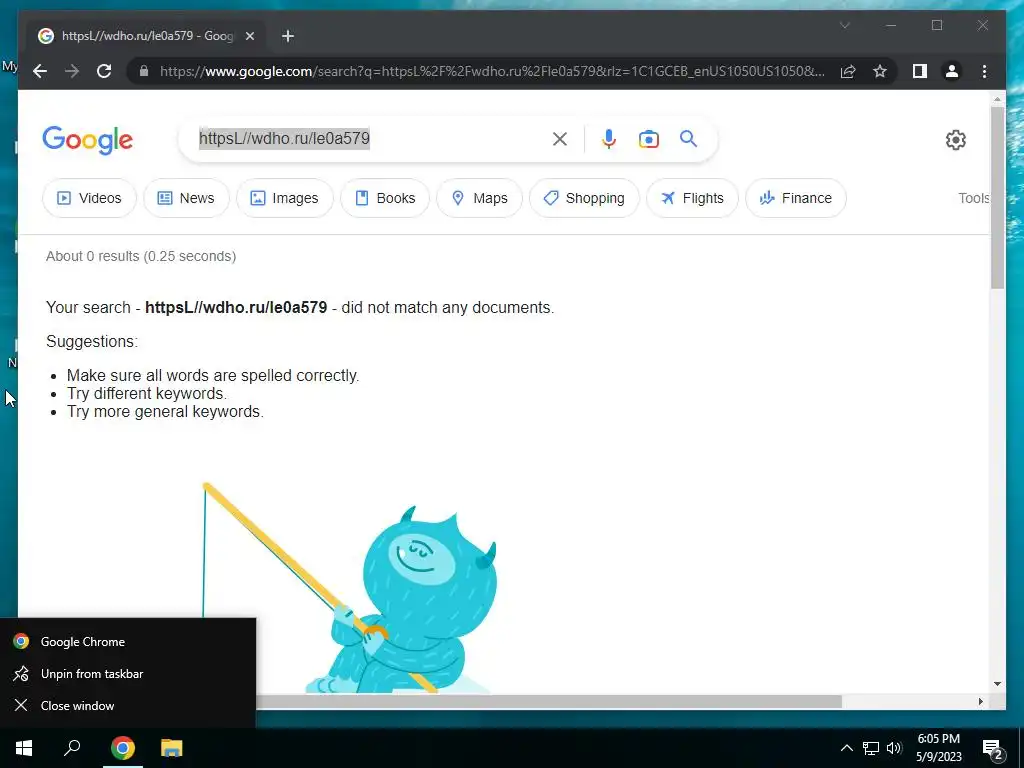Screen dimensions: 1024x768
Task: Open the clock showing 6:05 PM
Action: tap(938, 748)
